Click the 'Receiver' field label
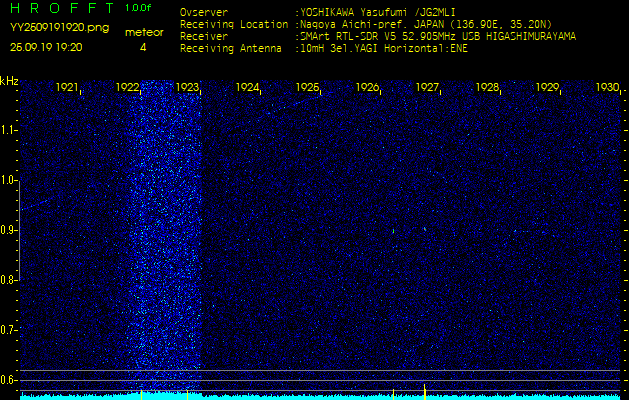Image resolution: width=629 pixels, height=400 pixels. [x=204, y=37]
